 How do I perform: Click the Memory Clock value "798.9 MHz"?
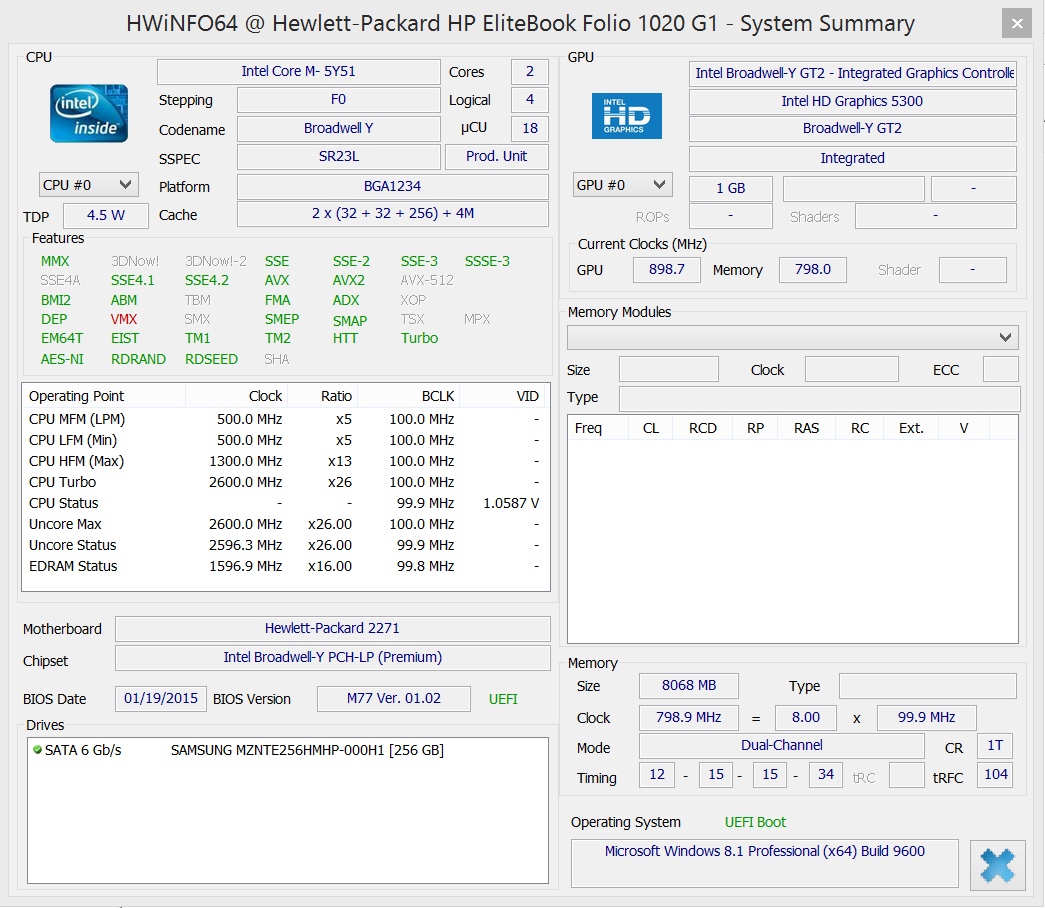[x=688, y=717]
